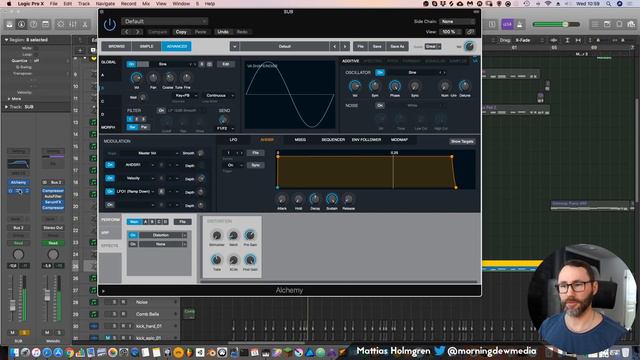The height and width of the screenshot is (360, 640).
Task: Open Mixer toolbar icon
Action: pyautogui.click(x=73, y=24)
